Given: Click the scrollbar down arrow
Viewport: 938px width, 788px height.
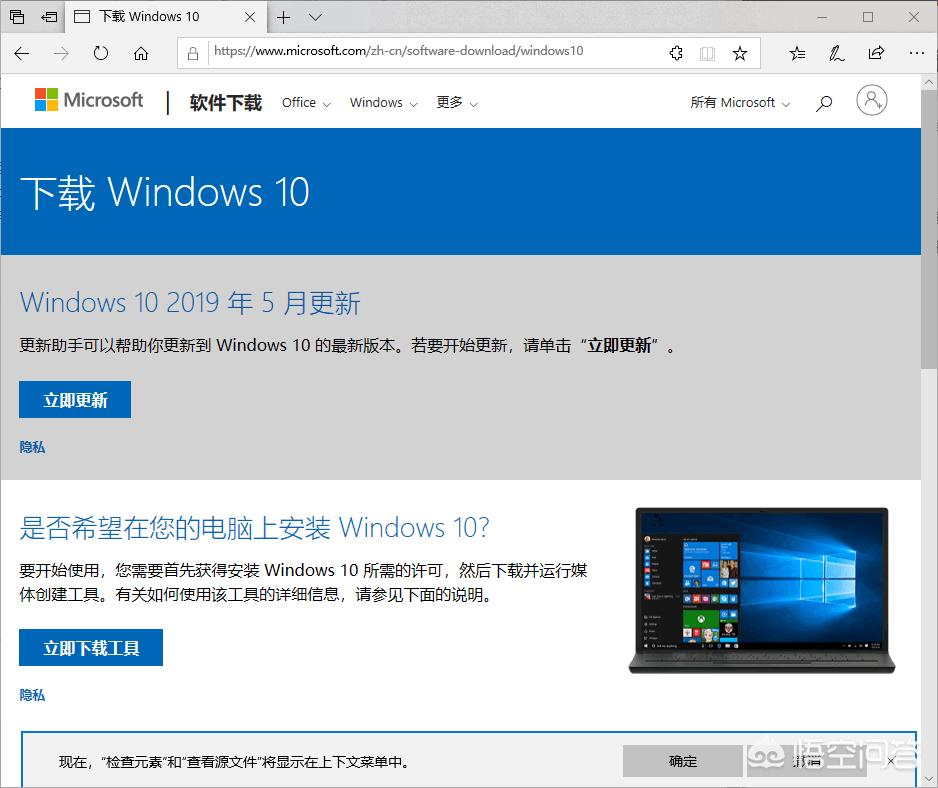Looking at the screenshot, I should [x=928, y=778].
